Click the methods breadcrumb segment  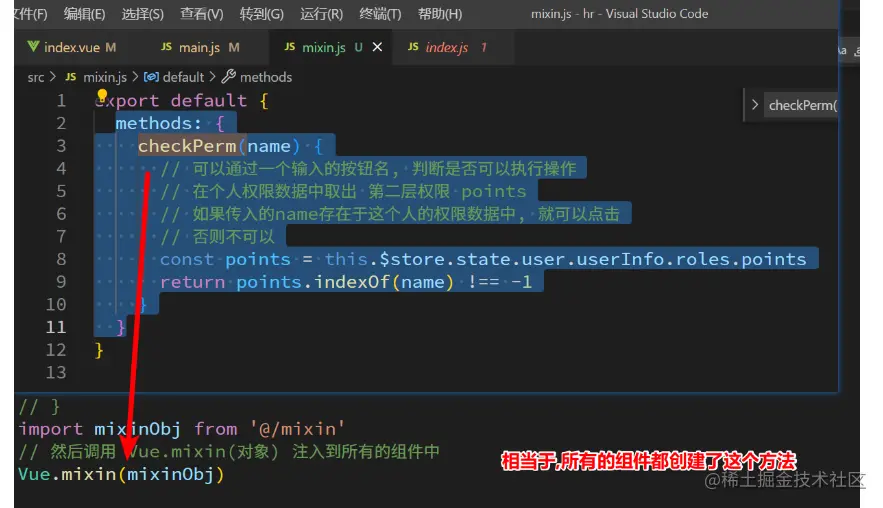[x=266, y=77]
